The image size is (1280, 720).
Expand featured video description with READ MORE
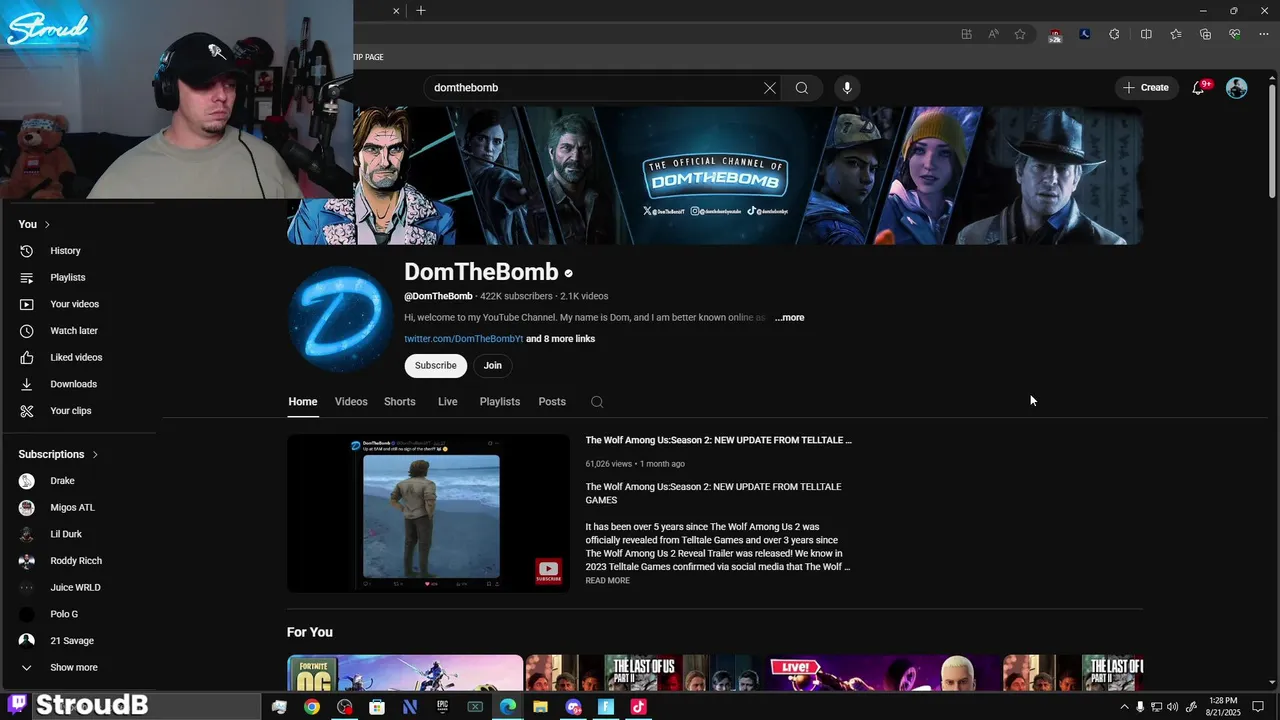pos(608,581)
